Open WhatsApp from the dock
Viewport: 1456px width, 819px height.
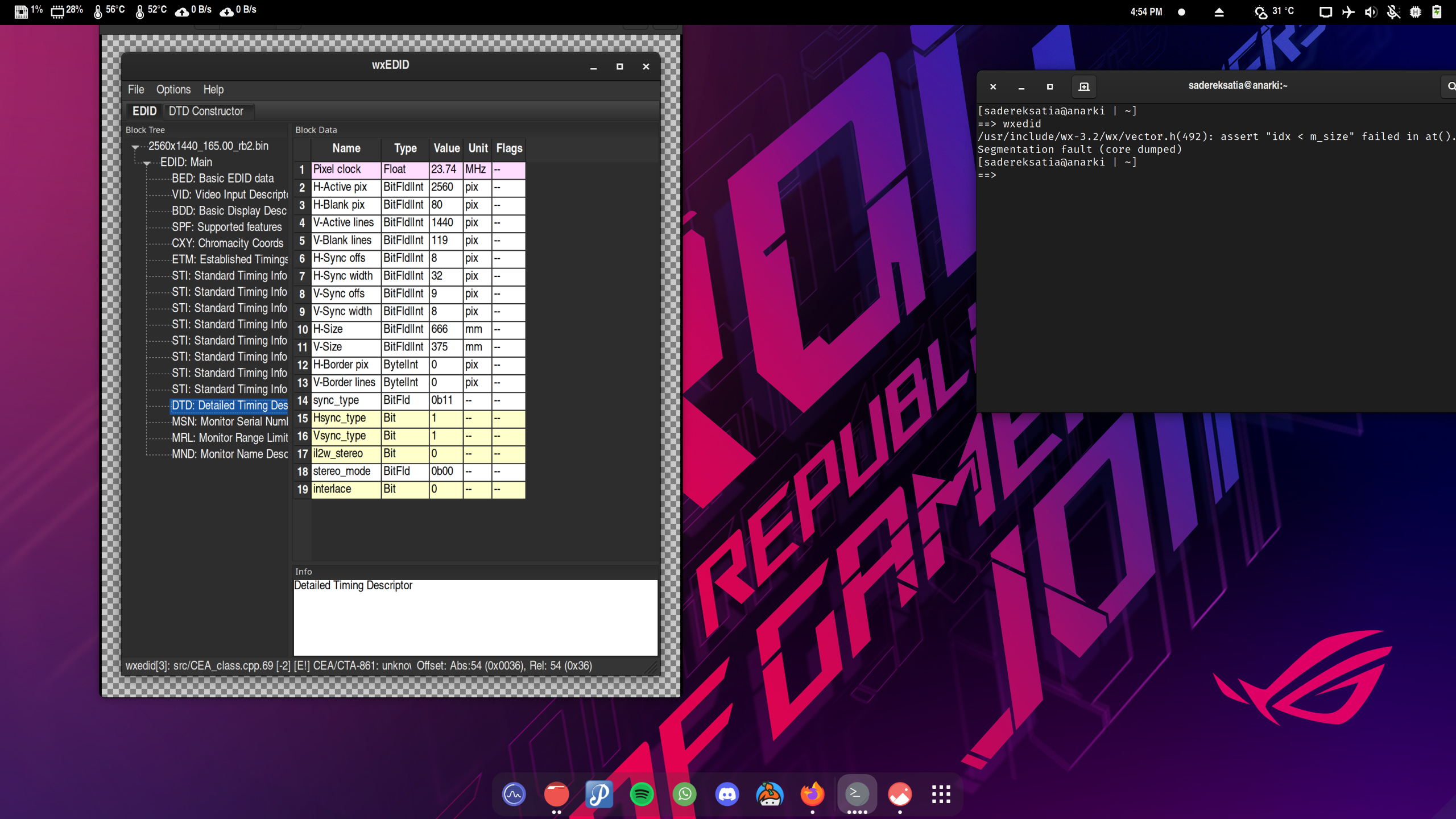coord(684,794)
